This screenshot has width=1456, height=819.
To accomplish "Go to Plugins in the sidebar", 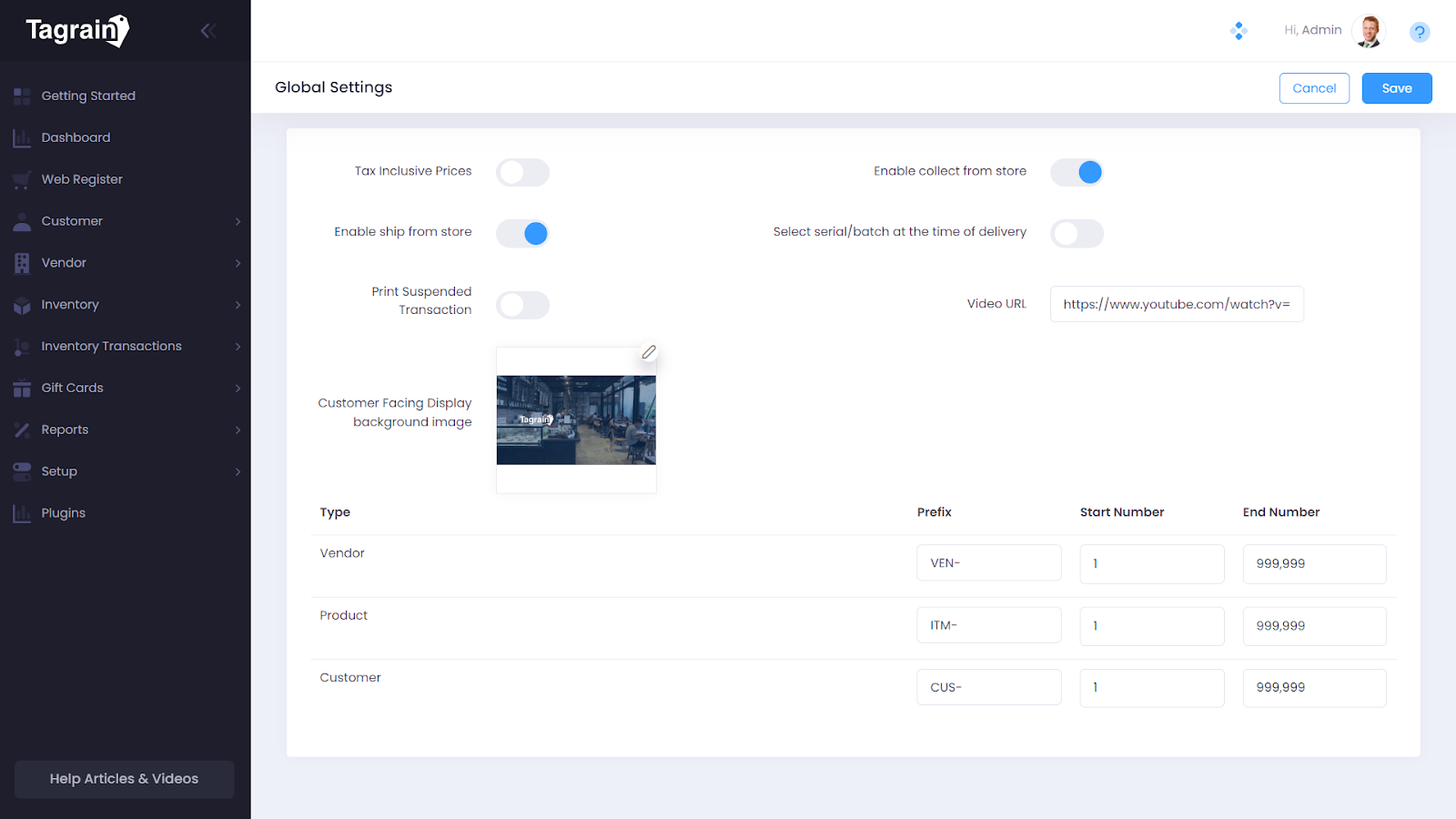I will (63, 513).
